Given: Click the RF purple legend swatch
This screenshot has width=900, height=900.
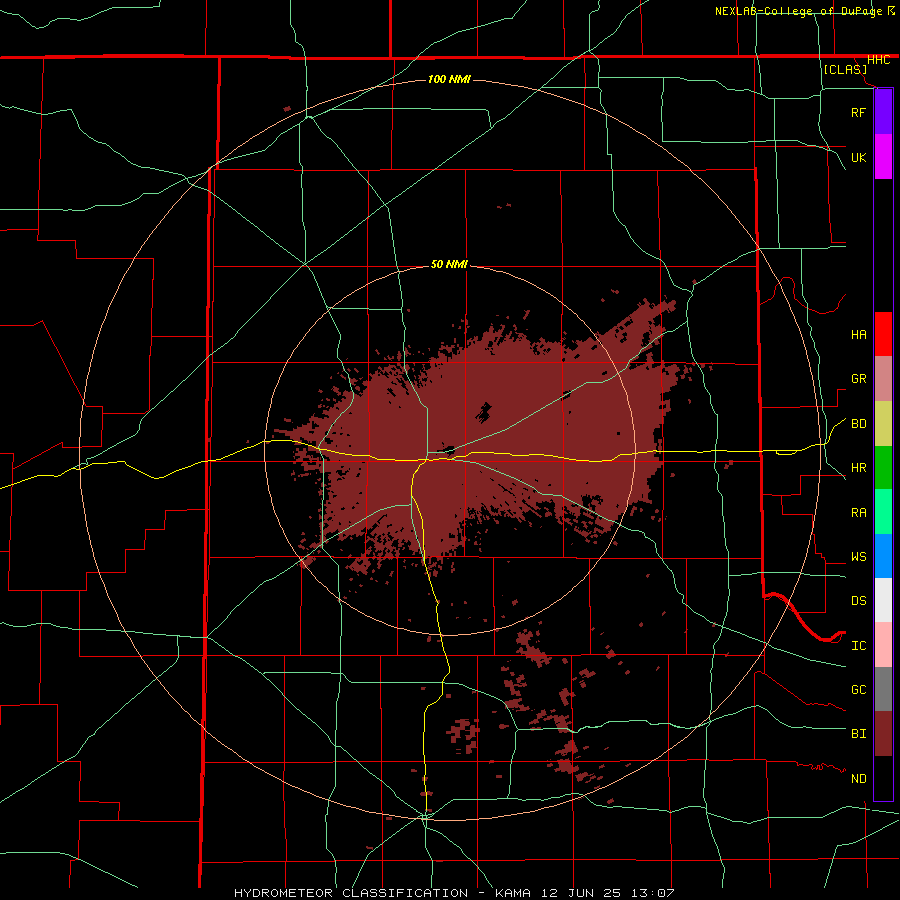Looking at the screenshot, I should (883, 112).
